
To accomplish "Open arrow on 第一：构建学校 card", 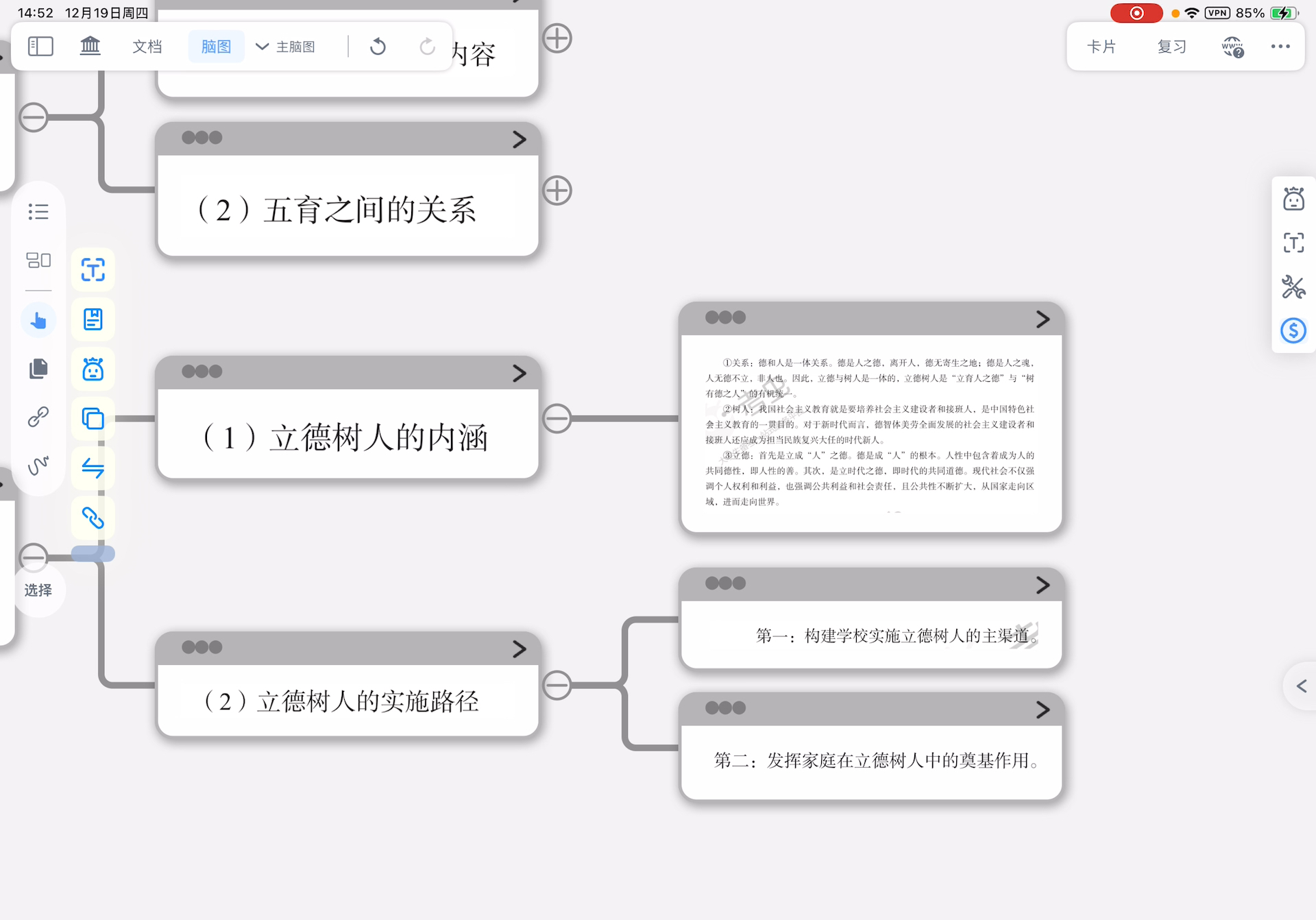I will 1043,585.
